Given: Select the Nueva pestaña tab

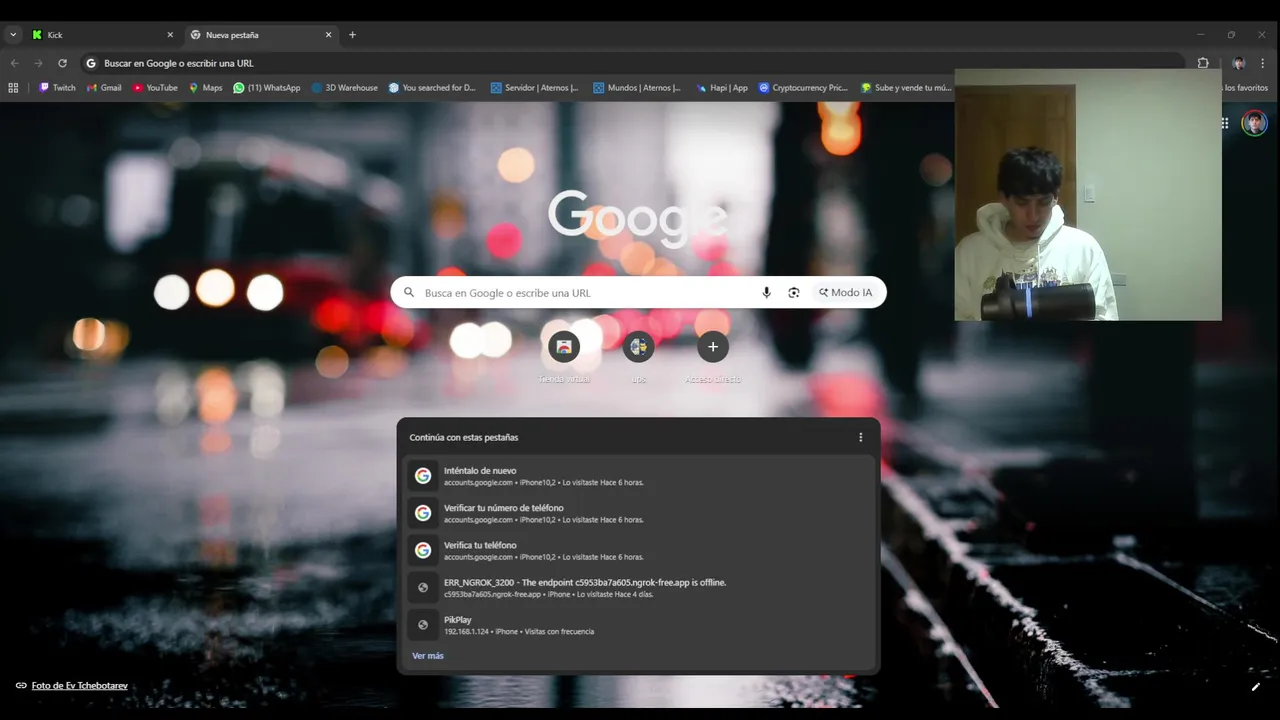Looking at the screenshot, I should coord(262,35).
